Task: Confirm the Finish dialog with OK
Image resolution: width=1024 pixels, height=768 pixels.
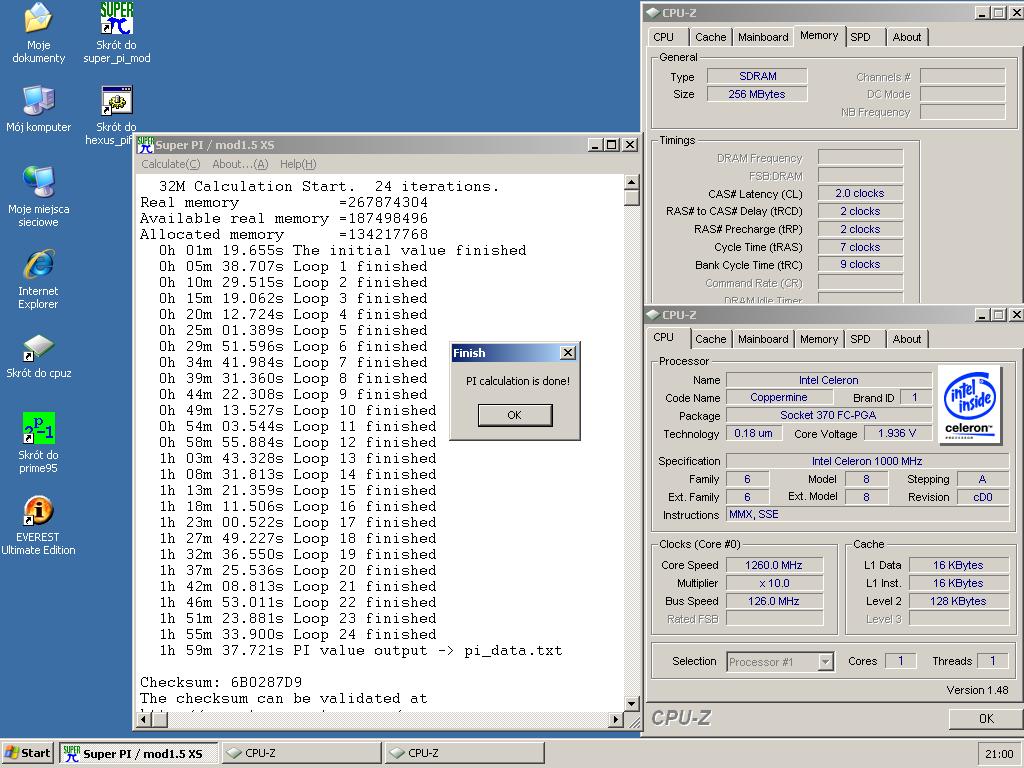Action: [515, 415]
